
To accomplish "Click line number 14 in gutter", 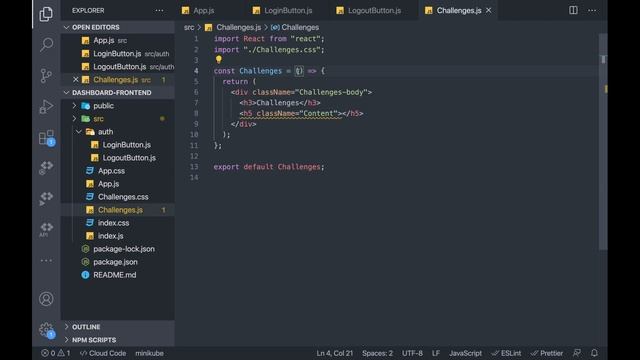I will coord(194,178).
